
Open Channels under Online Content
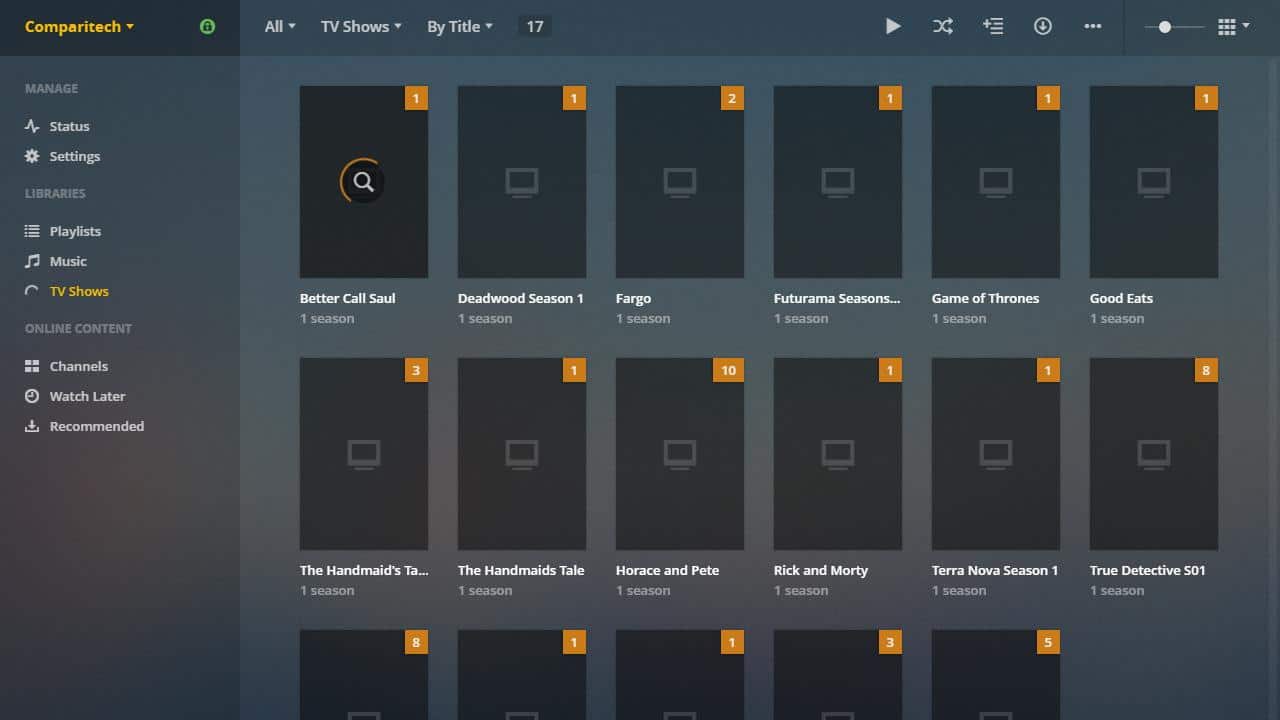(x=79, y=366)
